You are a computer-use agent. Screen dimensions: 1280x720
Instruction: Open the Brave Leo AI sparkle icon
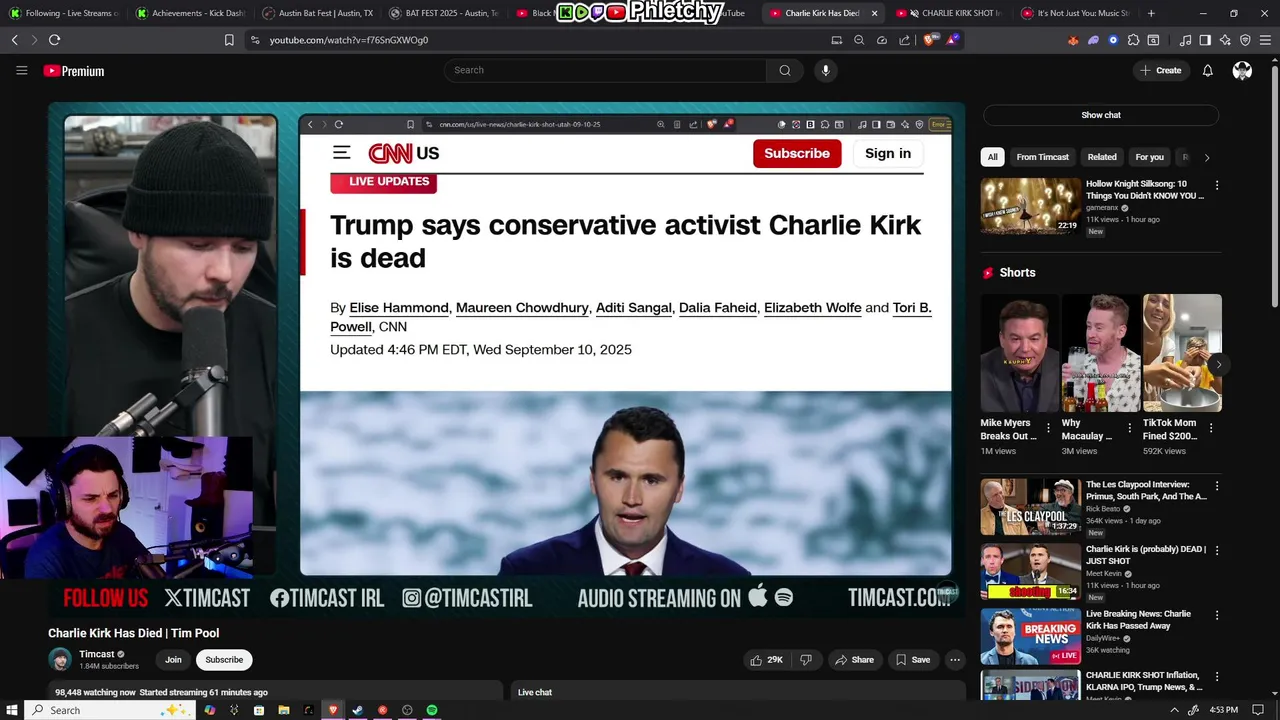tap(1225, 40)
